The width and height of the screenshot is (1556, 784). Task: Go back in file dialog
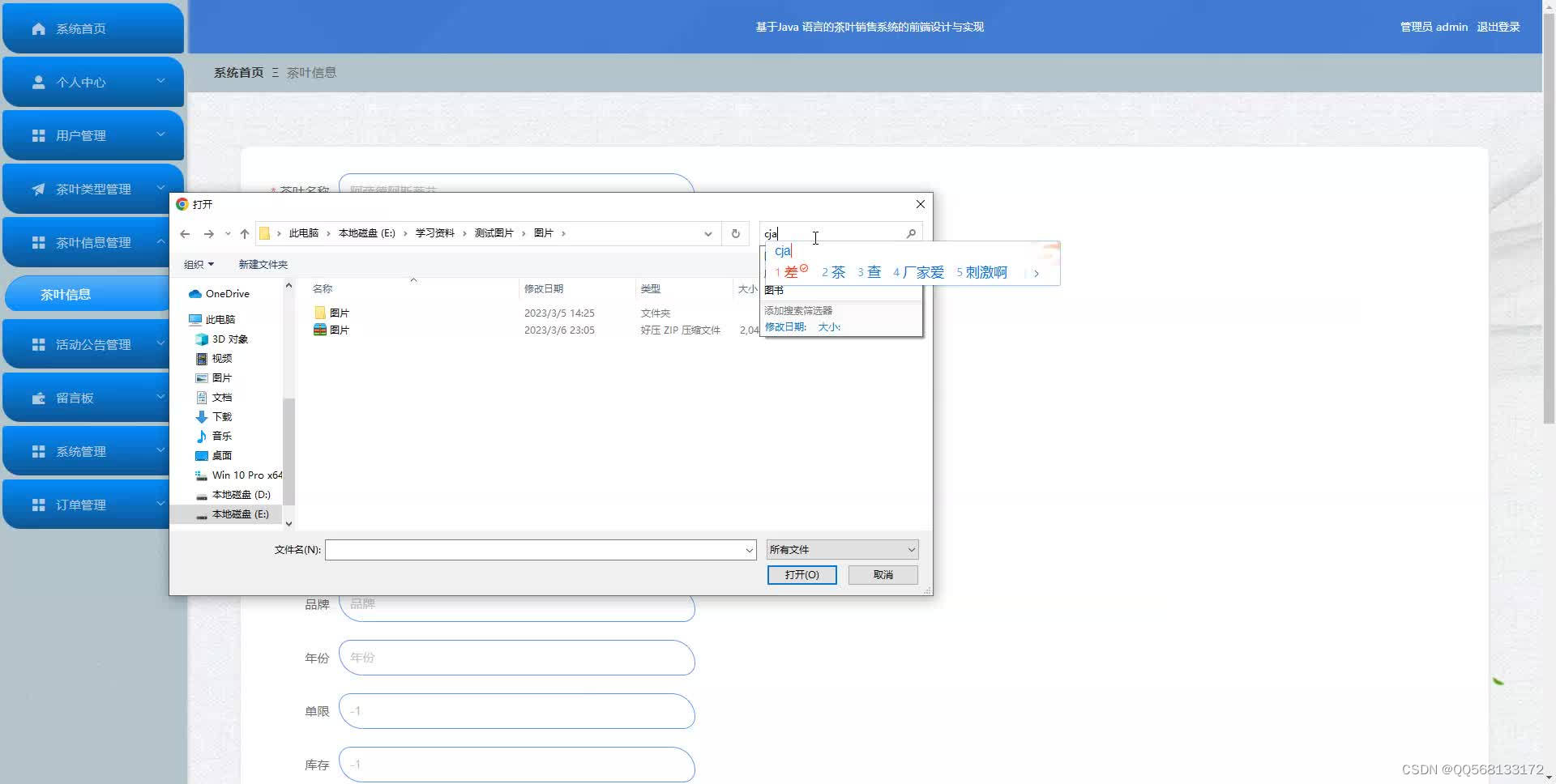point(185,233)
